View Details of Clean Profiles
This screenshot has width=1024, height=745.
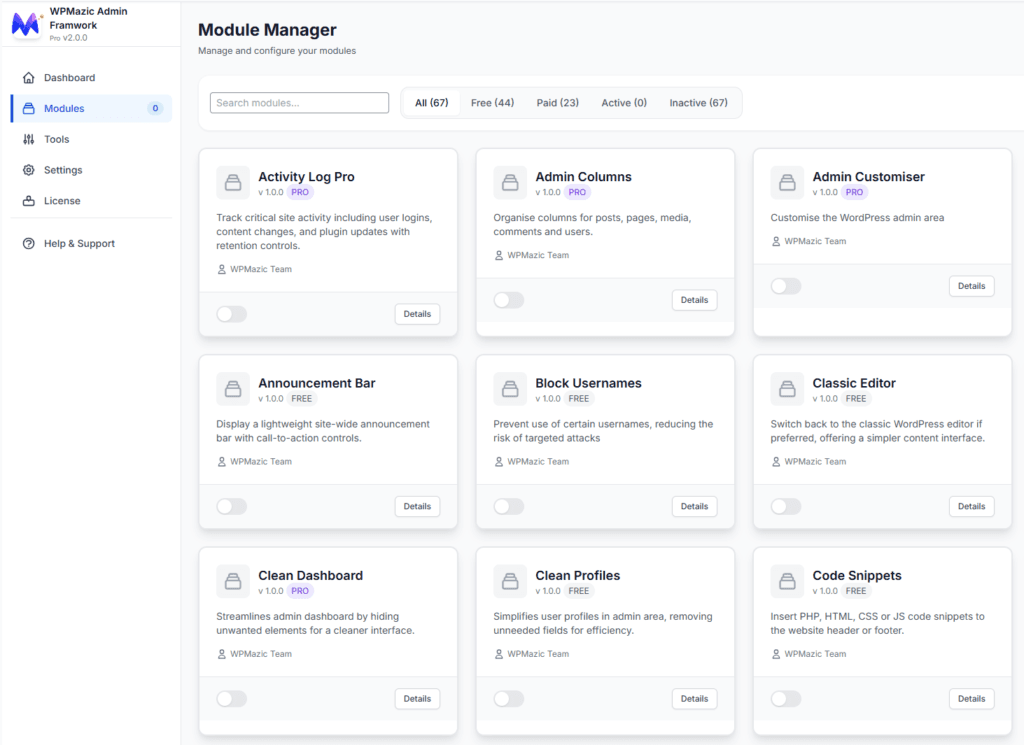(694, 699)
